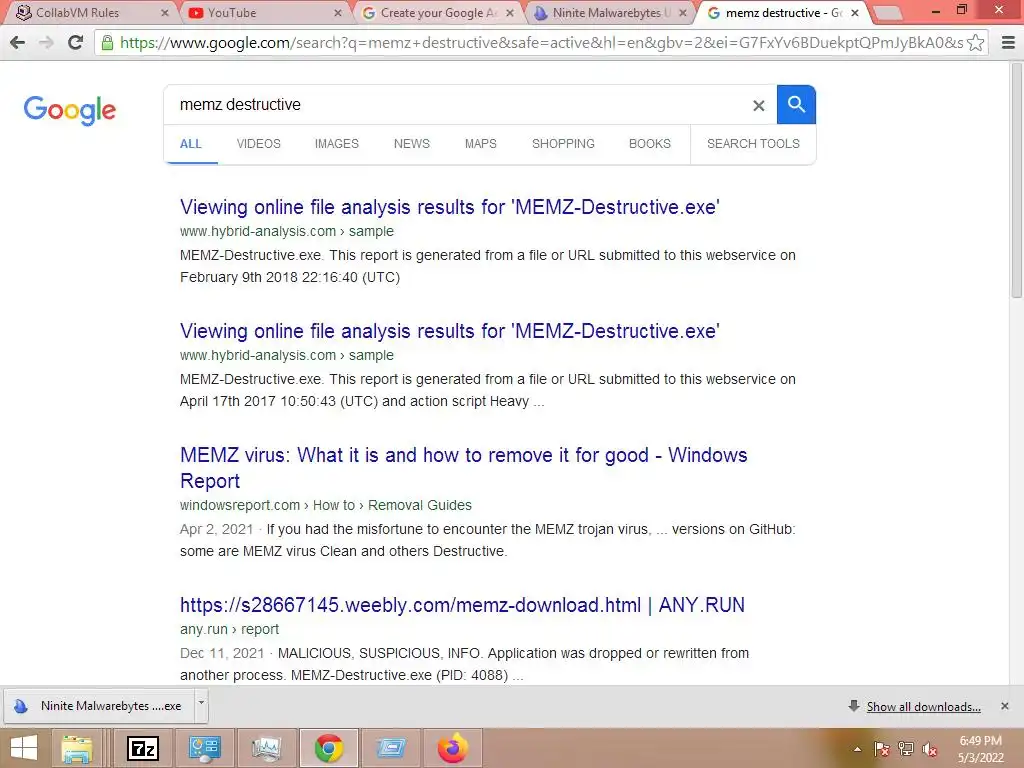Close the Ninite Malwarebytes tab
The height and width of the screenshot is (768, 1024).
click(682, 12)
